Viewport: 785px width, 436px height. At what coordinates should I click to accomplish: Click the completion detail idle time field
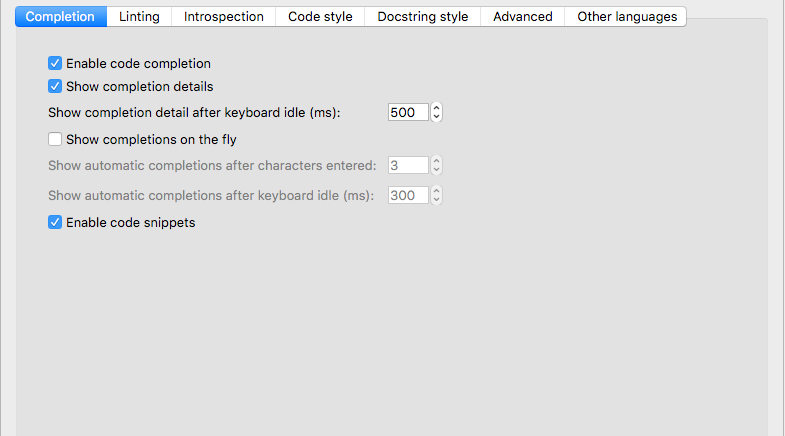pyautogui.click(x=408, y=113)
